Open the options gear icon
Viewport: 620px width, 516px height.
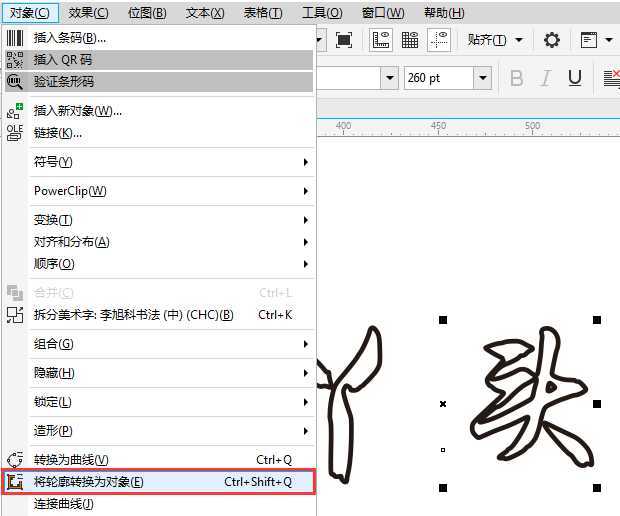click(x=552, y=40)
